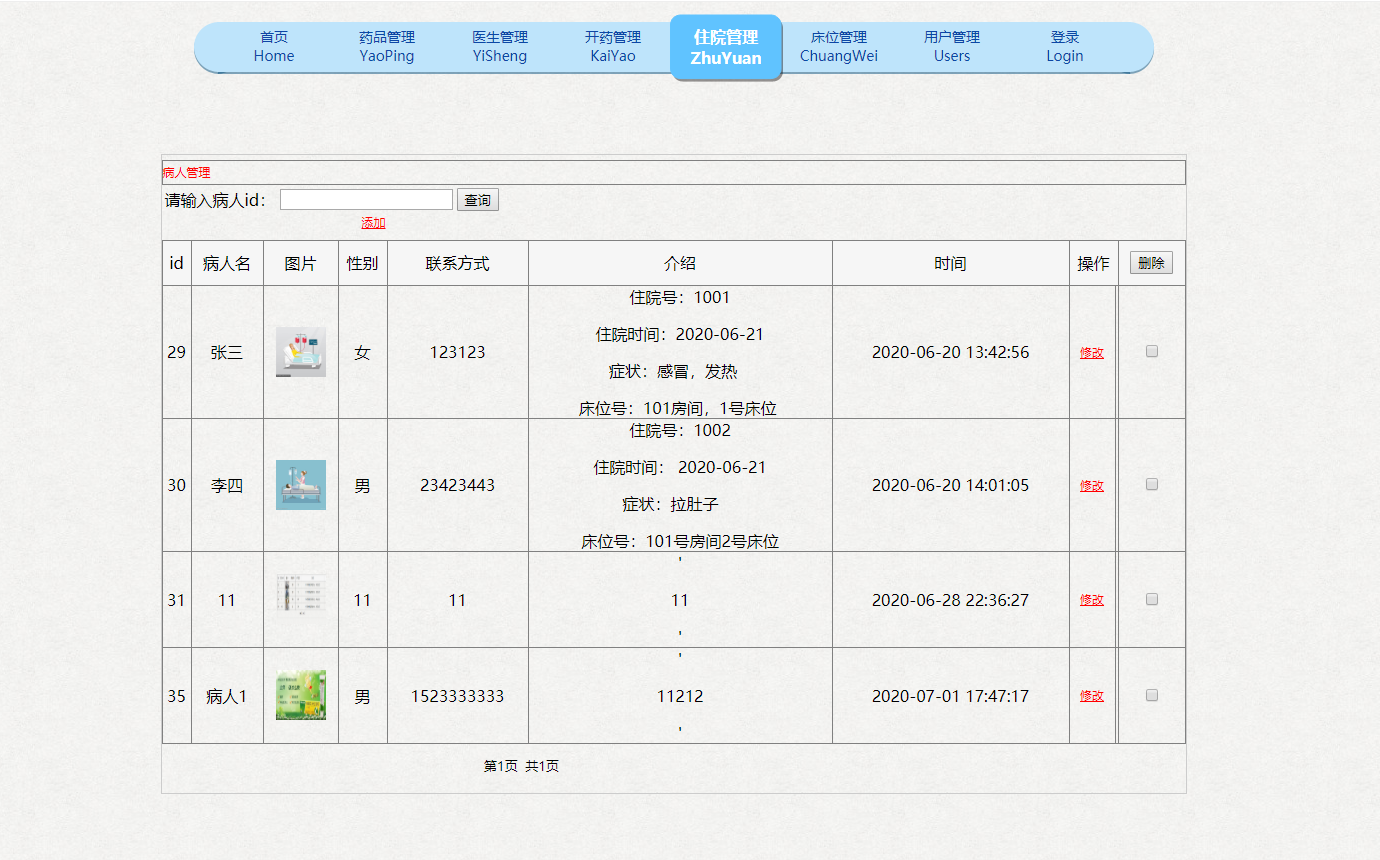Open the 床位管理 ChuangWei section
Viewport: 1380px width, 860px height.
(838, 48)
